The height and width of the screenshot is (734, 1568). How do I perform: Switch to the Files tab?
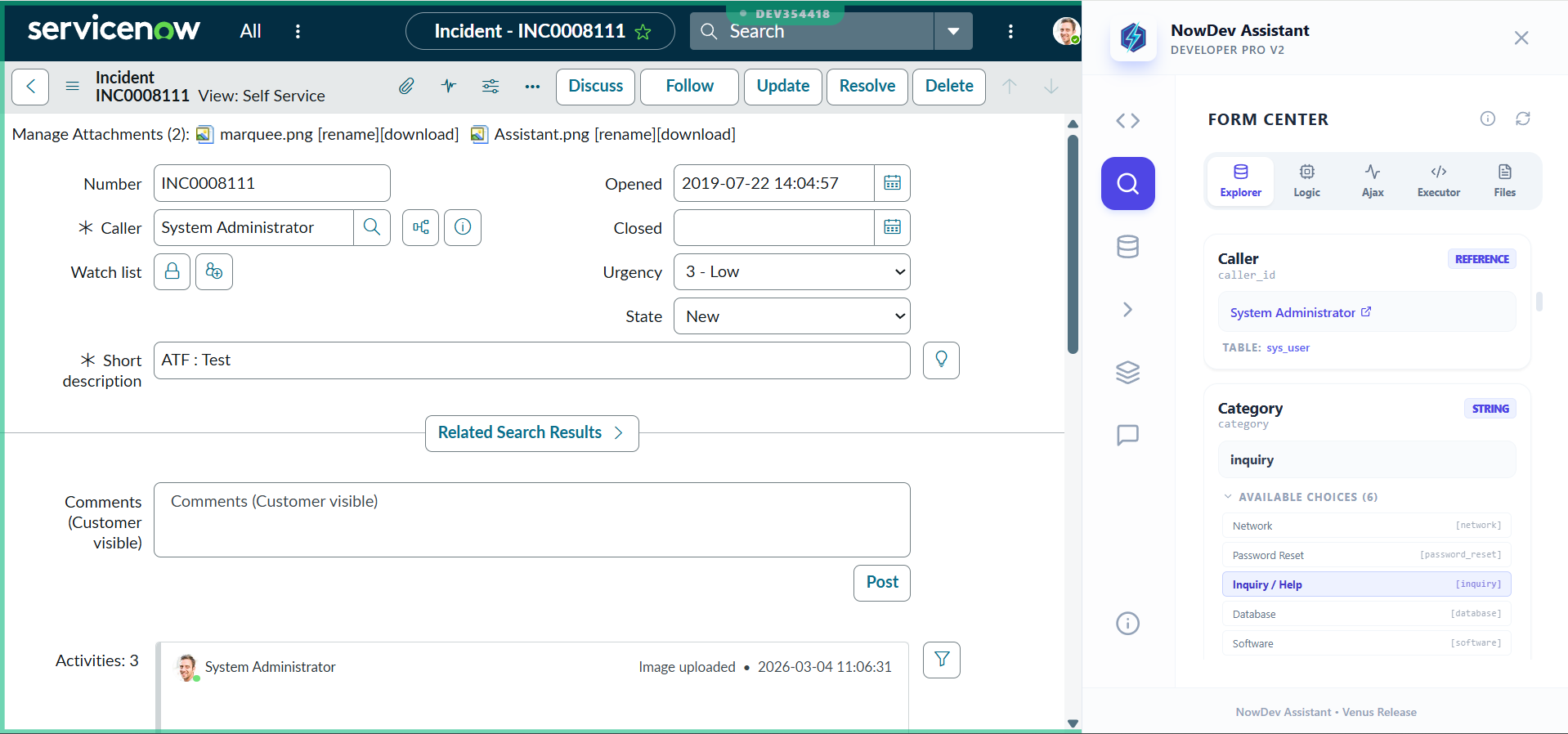[x=1505, y=181]
